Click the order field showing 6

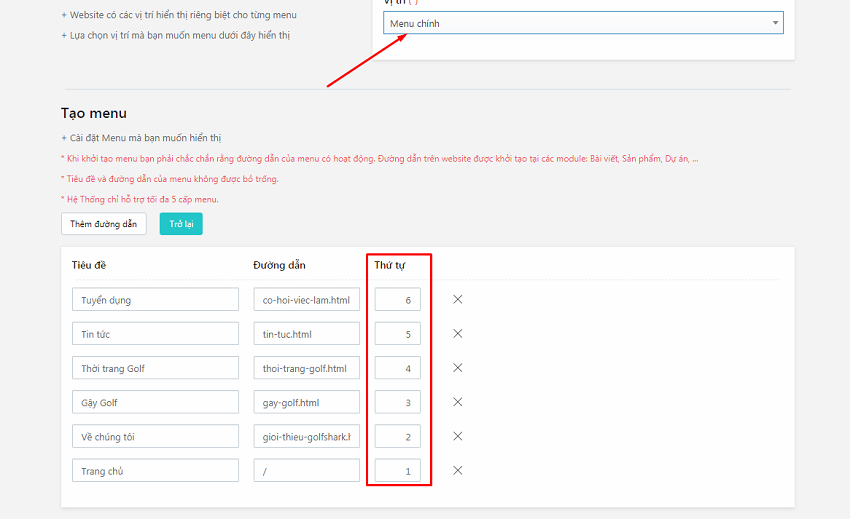[398, 300]
